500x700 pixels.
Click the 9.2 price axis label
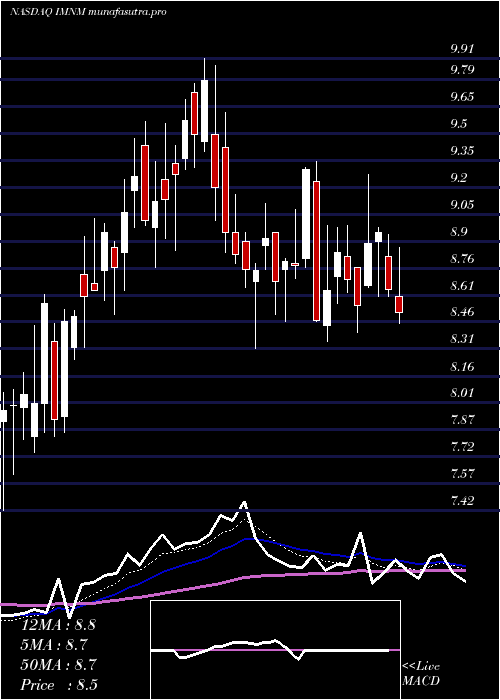(459, 178)
